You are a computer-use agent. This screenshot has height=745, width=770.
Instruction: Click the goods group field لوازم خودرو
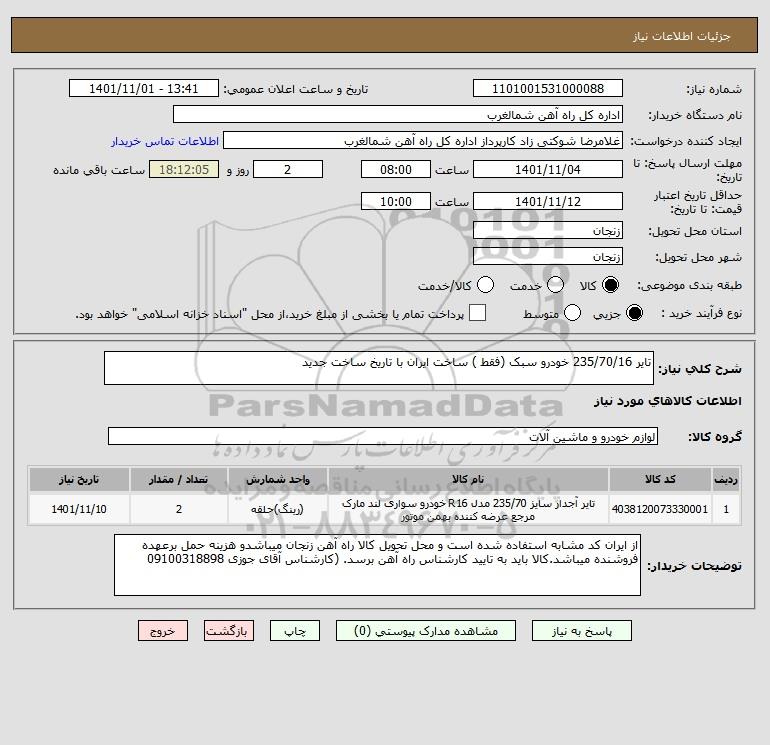click(x=383, y=436)
